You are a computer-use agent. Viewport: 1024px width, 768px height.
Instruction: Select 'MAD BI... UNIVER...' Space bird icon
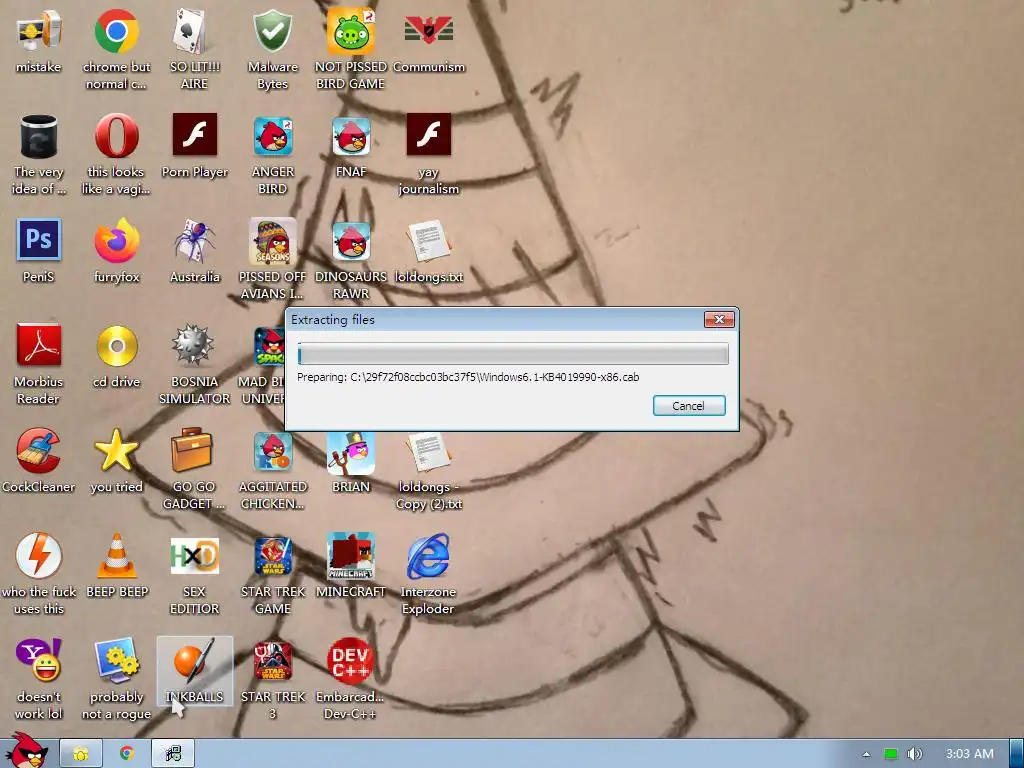point(268,346)
